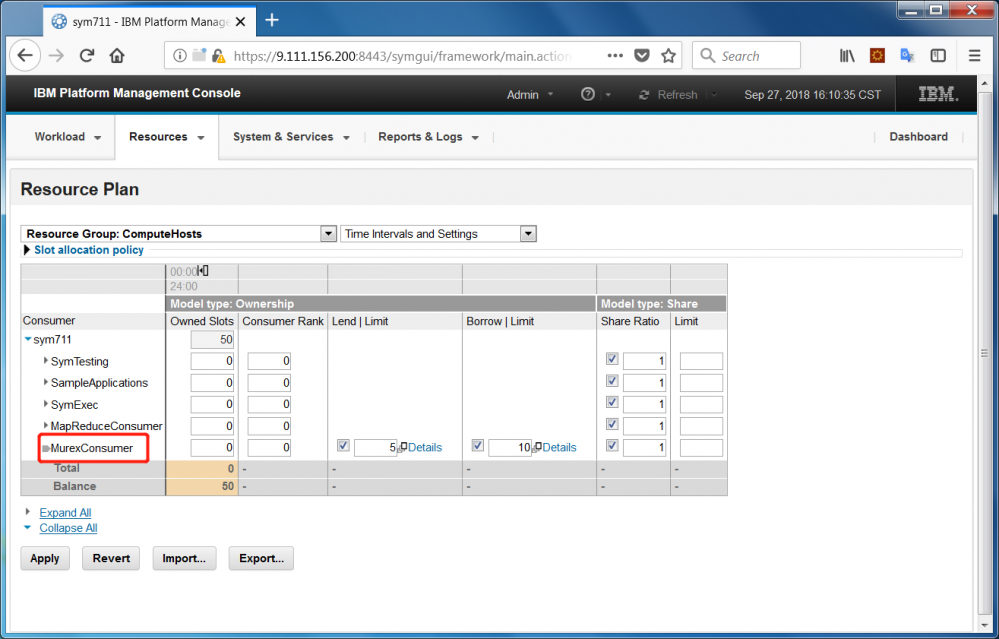Viewport: 999px width, 639px height.
Task: Toggle Share Ratio checkbox for MapReduceConsumer
Action: click(x=612, y=424)
